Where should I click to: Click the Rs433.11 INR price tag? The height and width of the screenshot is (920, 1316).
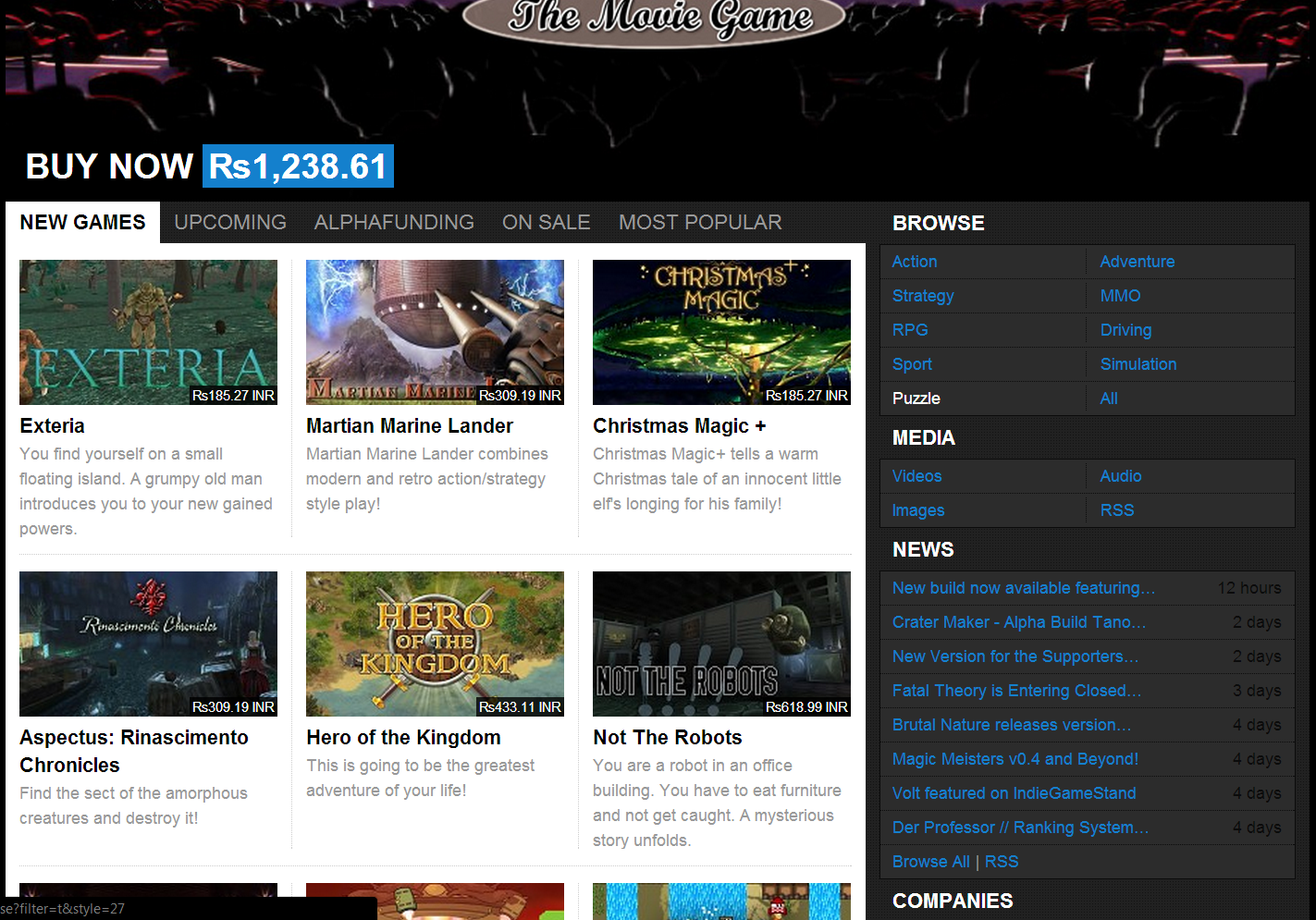pos(520,707)
